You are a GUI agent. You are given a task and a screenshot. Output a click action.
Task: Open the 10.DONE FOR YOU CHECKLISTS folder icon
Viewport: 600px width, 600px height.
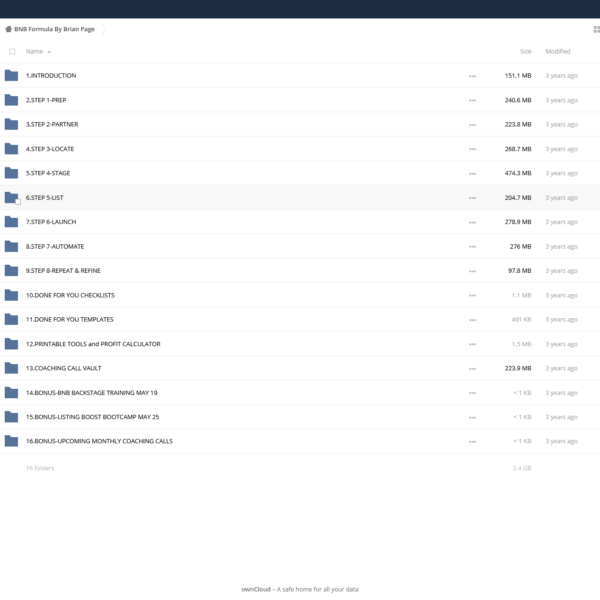coord(11,295)
